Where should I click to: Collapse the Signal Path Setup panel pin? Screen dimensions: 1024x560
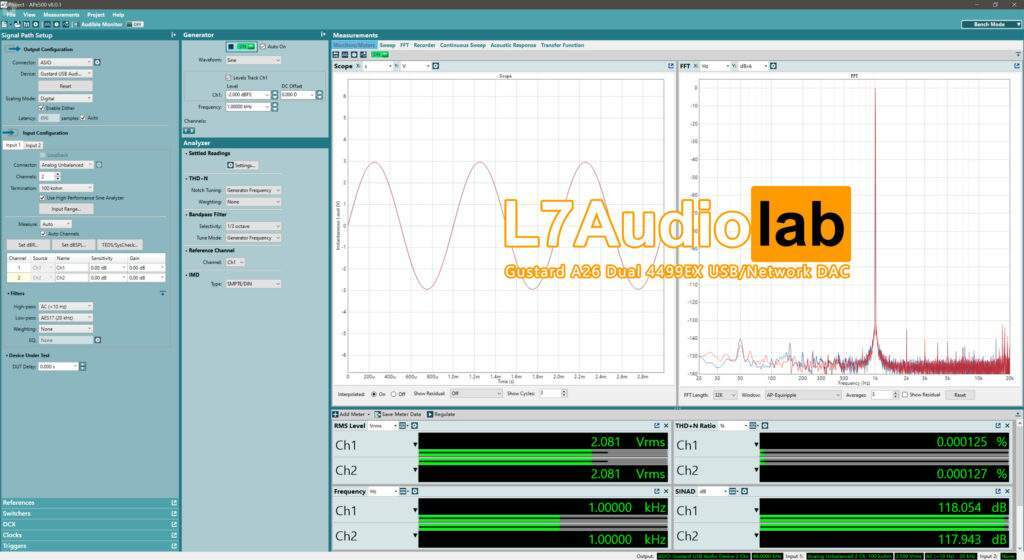point(173,35)
